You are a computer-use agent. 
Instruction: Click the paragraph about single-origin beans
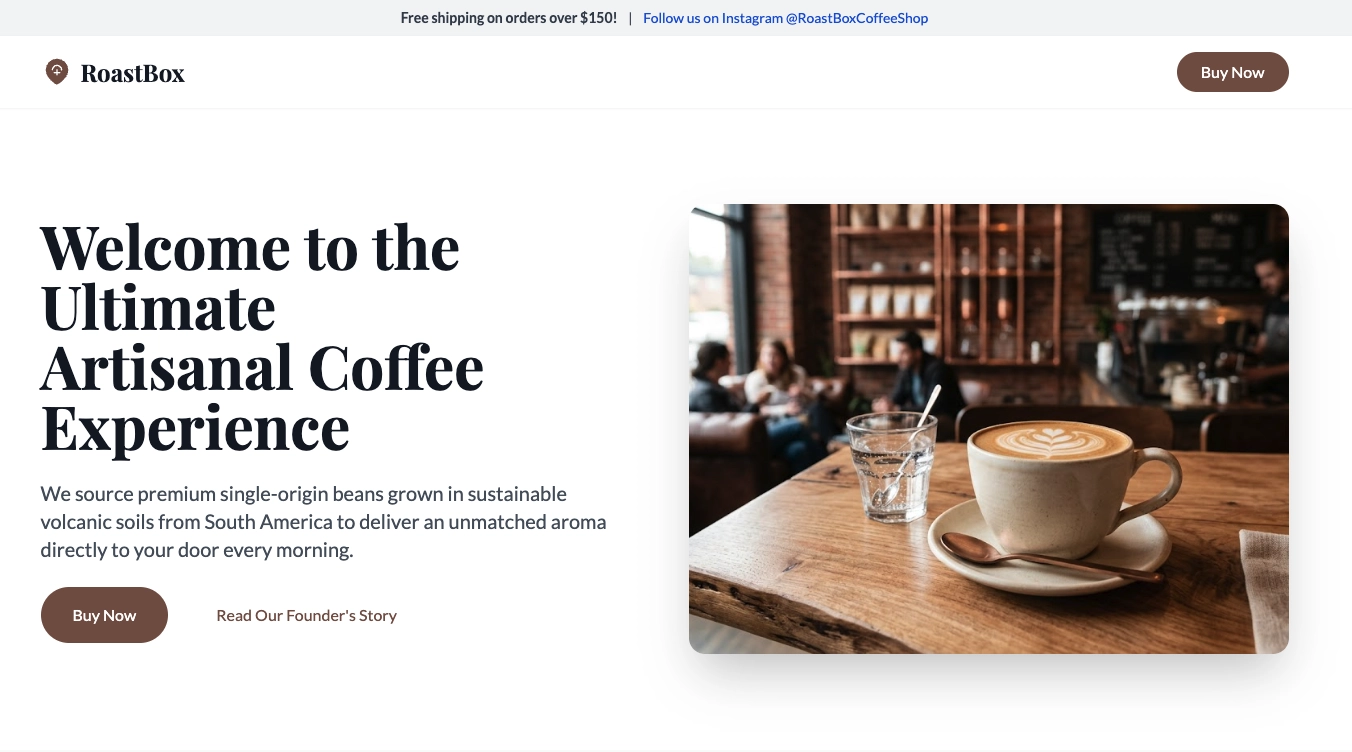[323, 522]
